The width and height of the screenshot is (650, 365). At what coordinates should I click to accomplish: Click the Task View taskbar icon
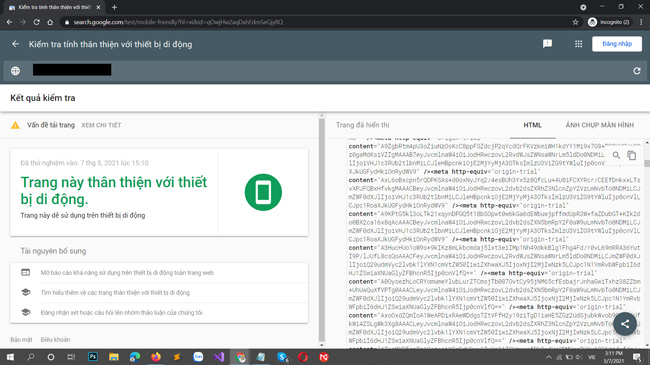click(71, 357)
